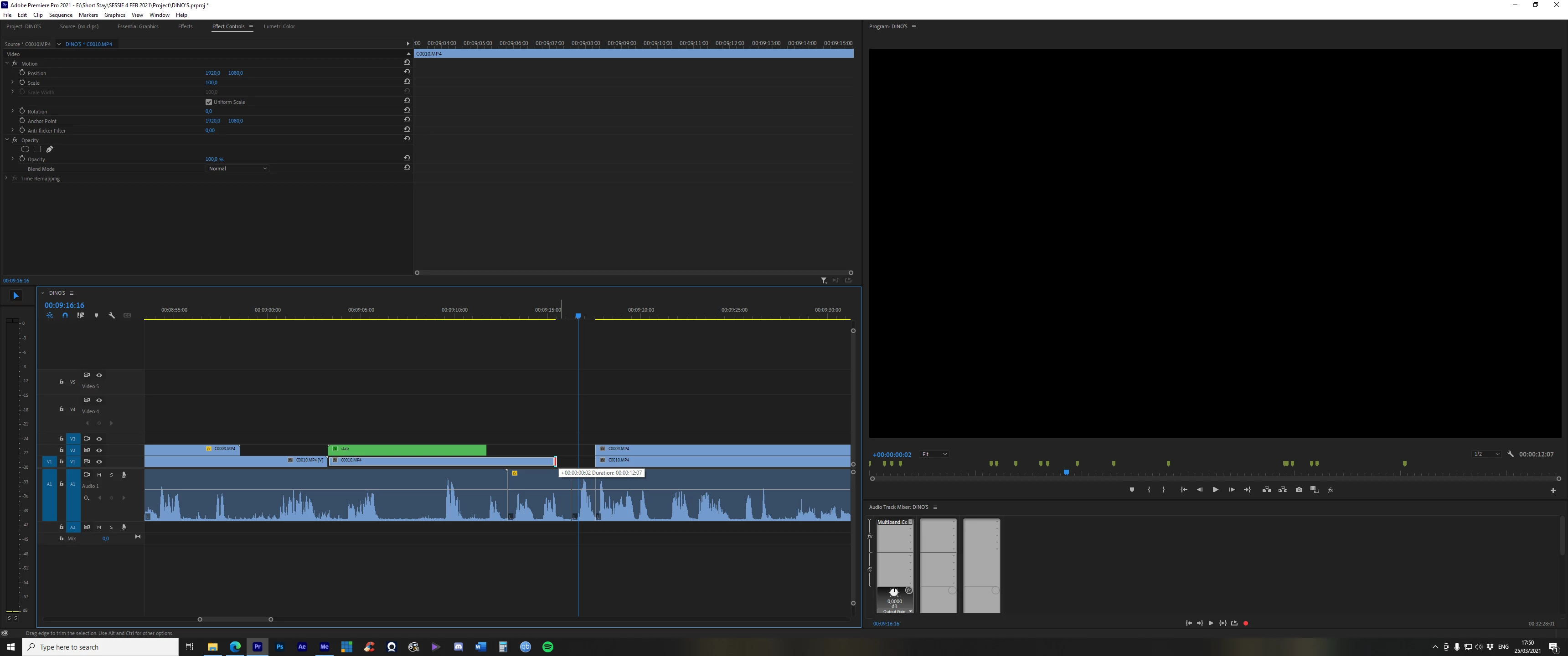The width and height of the screenshot is (1568, 656).
Task: Uncheck the Uniform Scale checkbox
Action: coord(209,102)
